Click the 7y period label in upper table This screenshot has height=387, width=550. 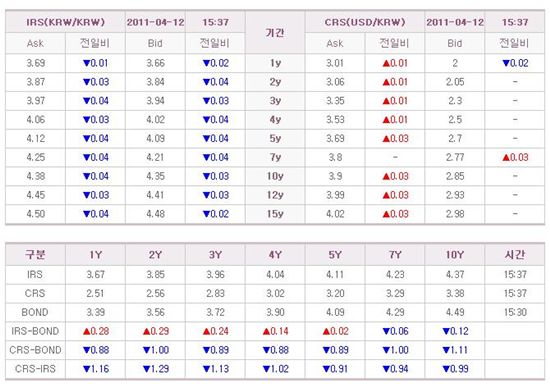(x=275, y=158)
